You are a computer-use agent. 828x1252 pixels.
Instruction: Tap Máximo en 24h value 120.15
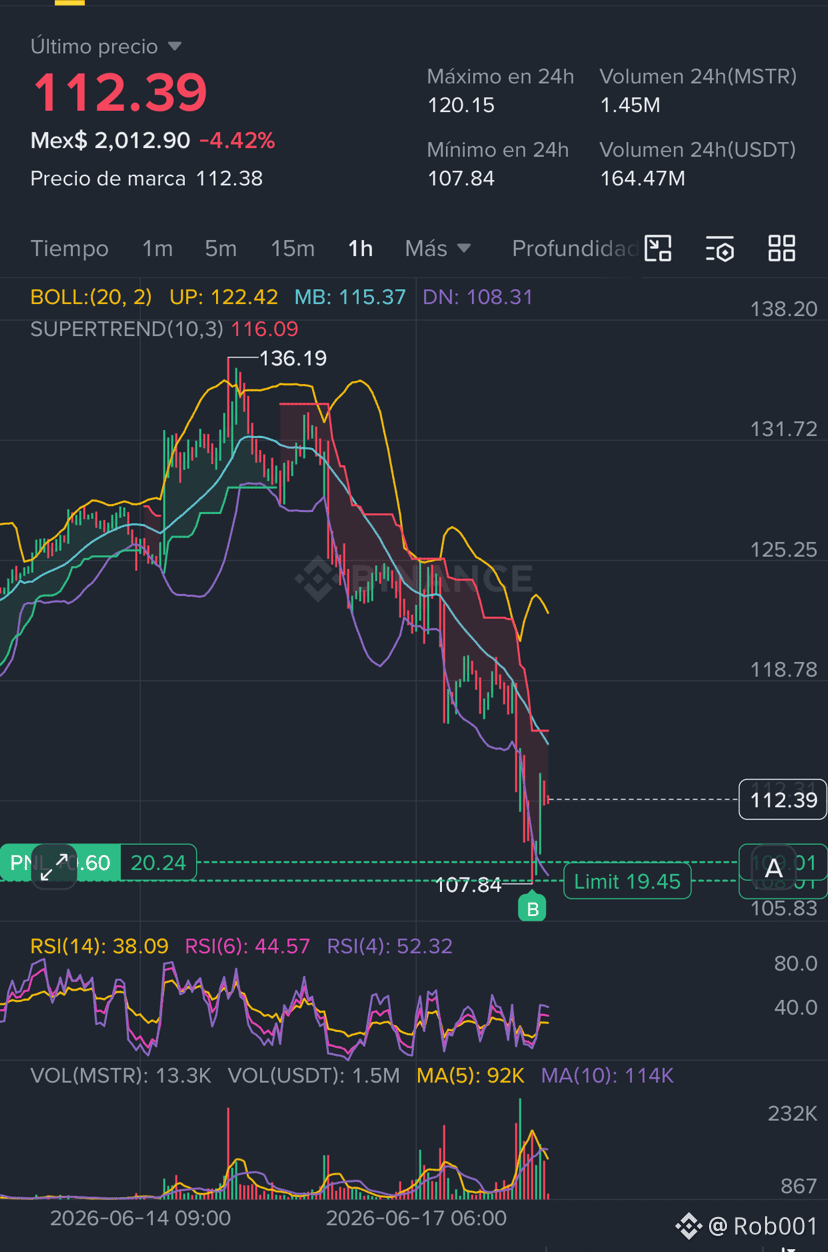pyautogui.click(x=461, y=105)
